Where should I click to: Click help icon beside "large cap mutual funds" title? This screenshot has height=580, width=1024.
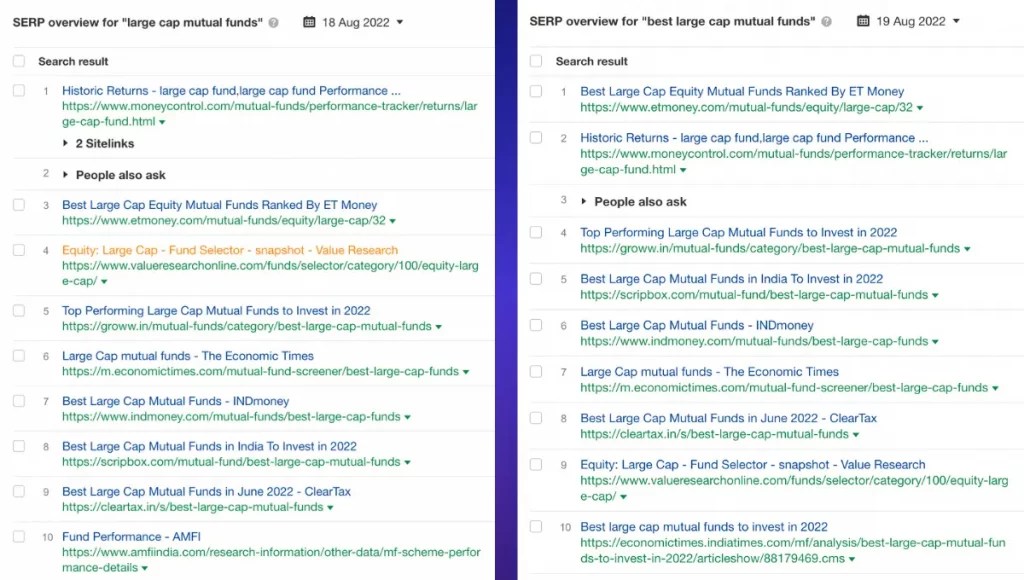click(x=274, y=23)
